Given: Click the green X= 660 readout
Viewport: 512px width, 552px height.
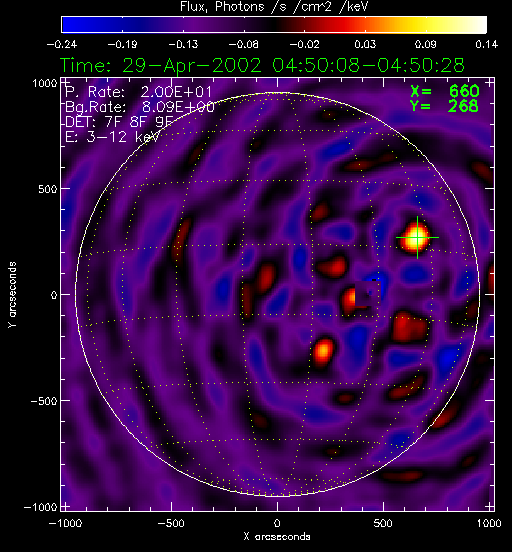Looking at the screenshot, I should click(445, 91).
